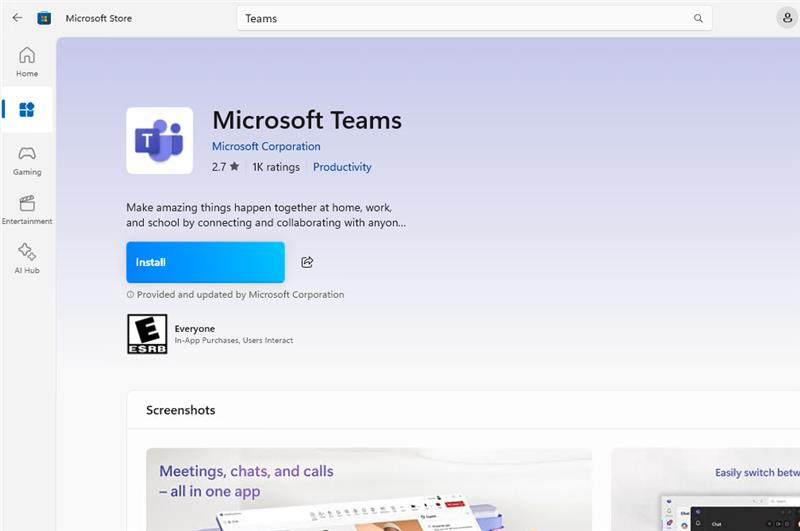Open Microsoft Corporation publisher link
Image resolution: width=800 pixels, height=531 pixels.
(x=266, y=146)
